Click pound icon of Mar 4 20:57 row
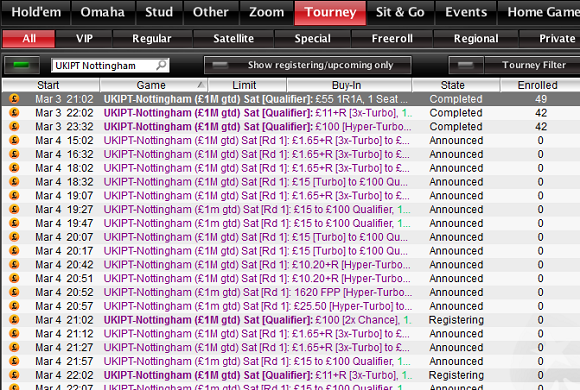The image size is (580, 390). coord(14,306)
